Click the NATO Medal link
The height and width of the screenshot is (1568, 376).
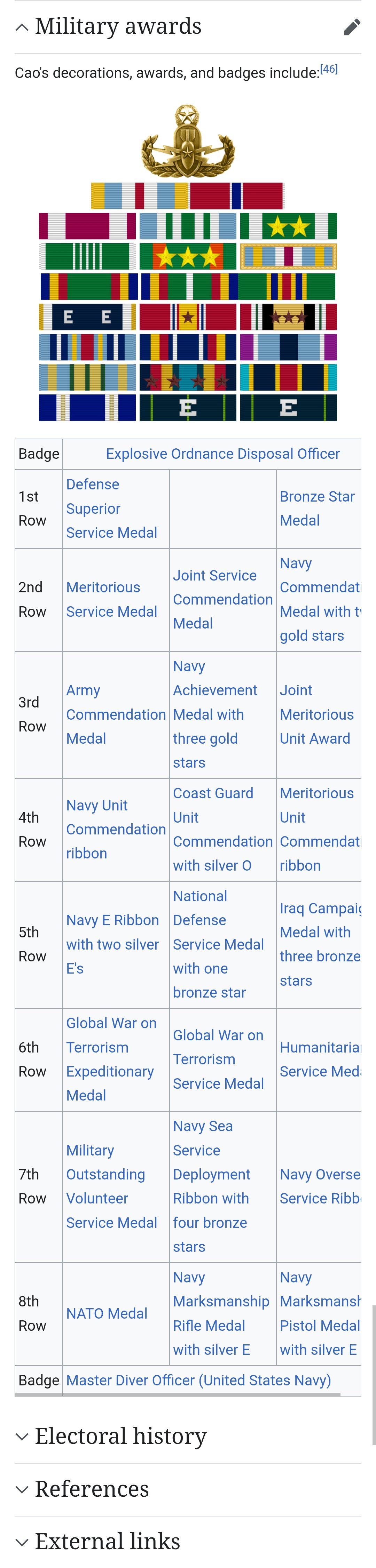coord(107,1313)
